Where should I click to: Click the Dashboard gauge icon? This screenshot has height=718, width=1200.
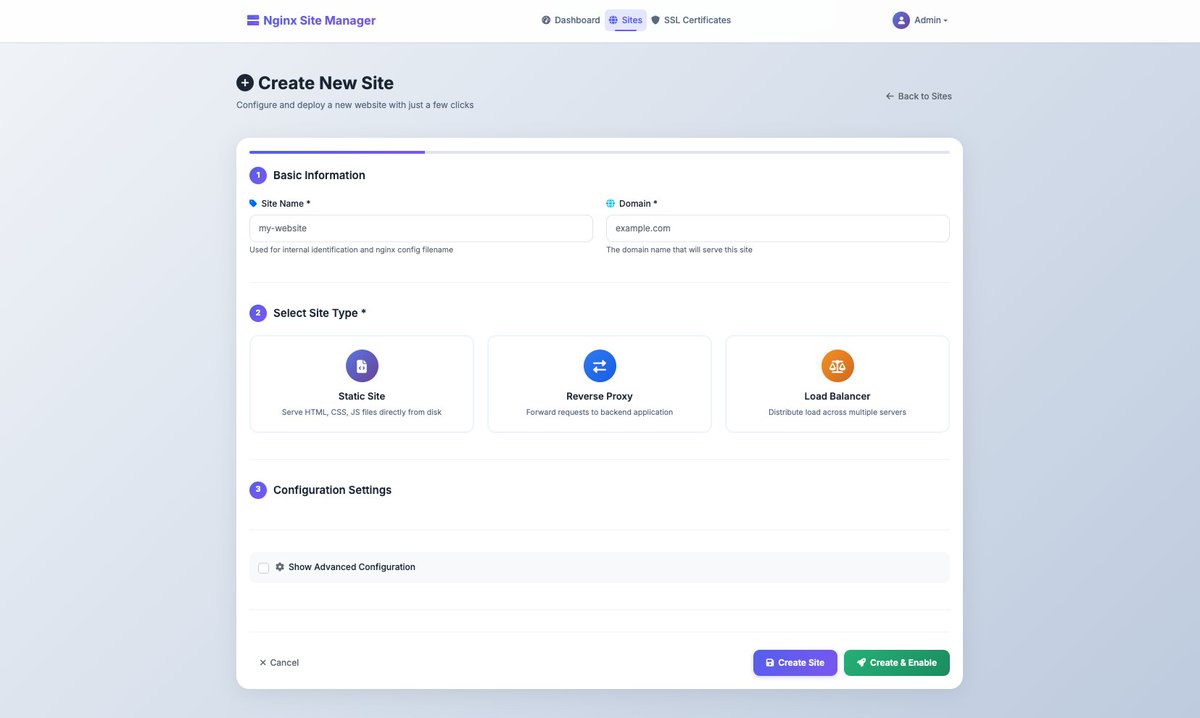(546, 20)
